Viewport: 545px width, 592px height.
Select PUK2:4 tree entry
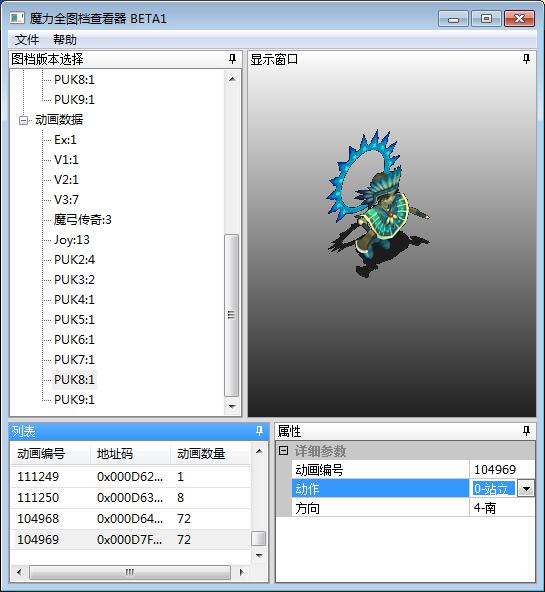point(74,260)
